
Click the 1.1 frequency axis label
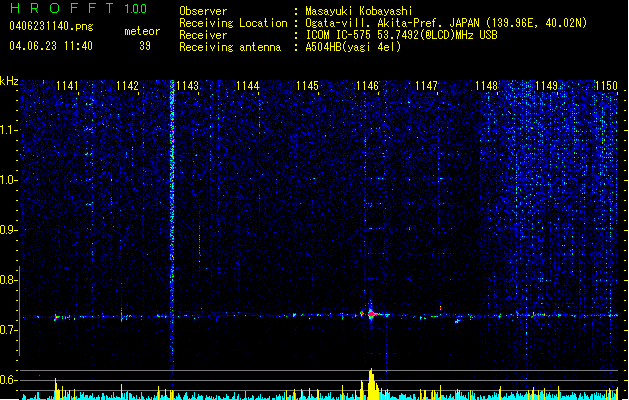(9, 130)
